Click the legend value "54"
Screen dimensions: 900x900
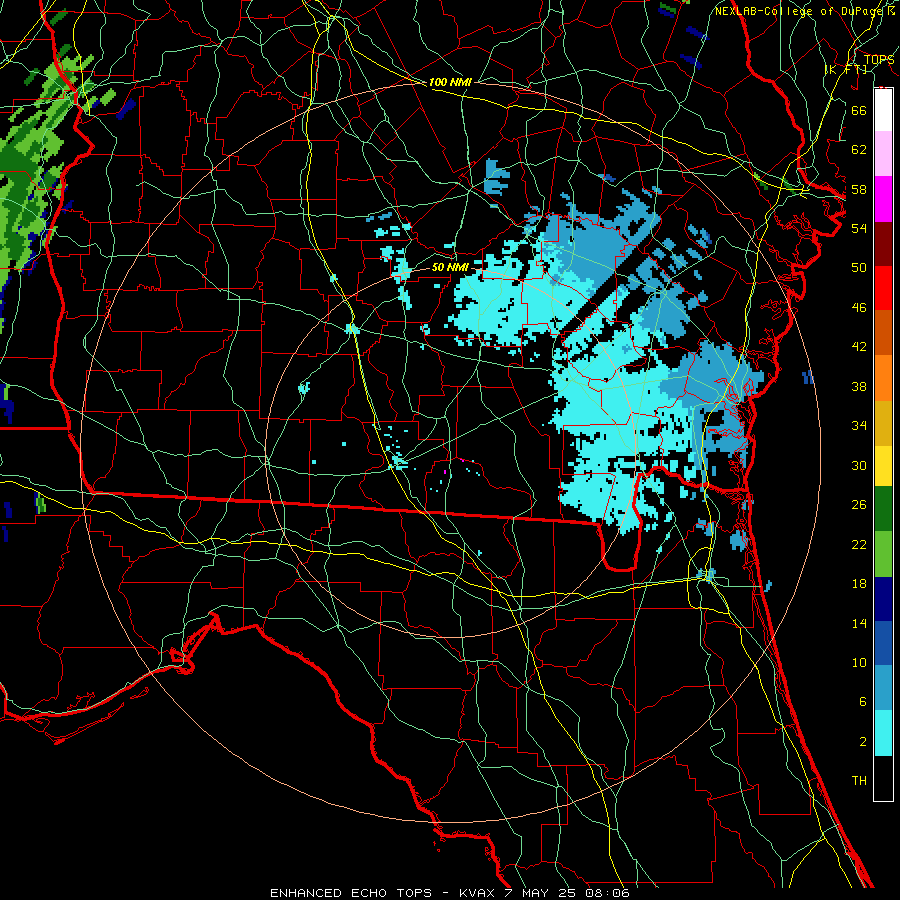[859, 228]
